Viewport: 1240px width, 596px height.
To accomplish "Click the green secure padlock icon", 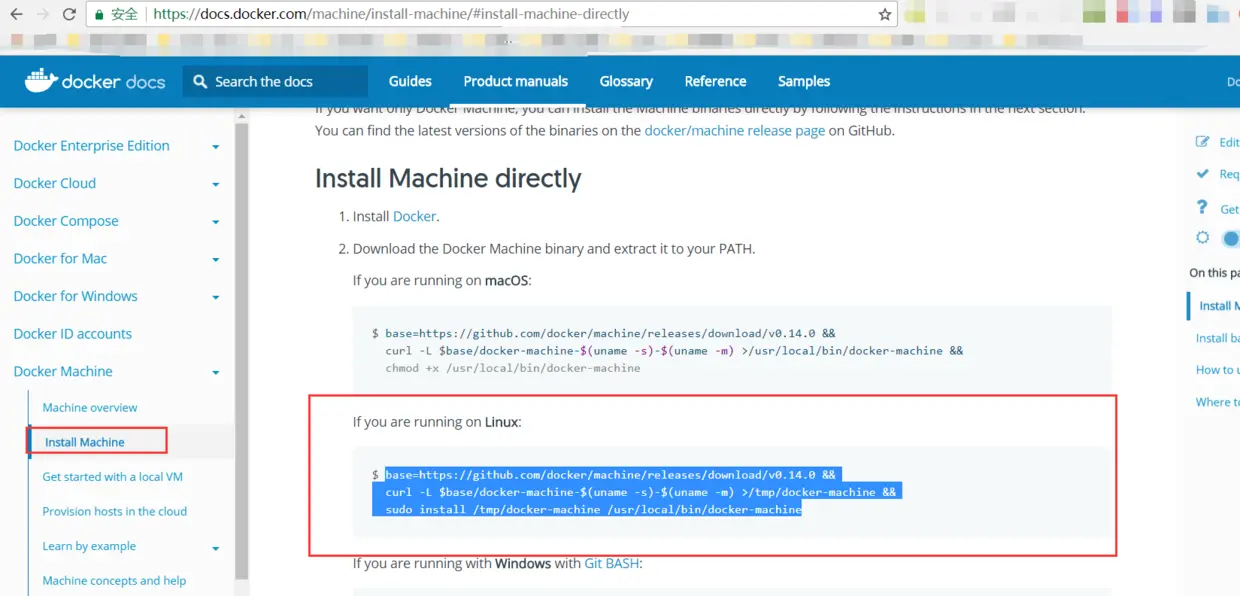I will (99, 15).
